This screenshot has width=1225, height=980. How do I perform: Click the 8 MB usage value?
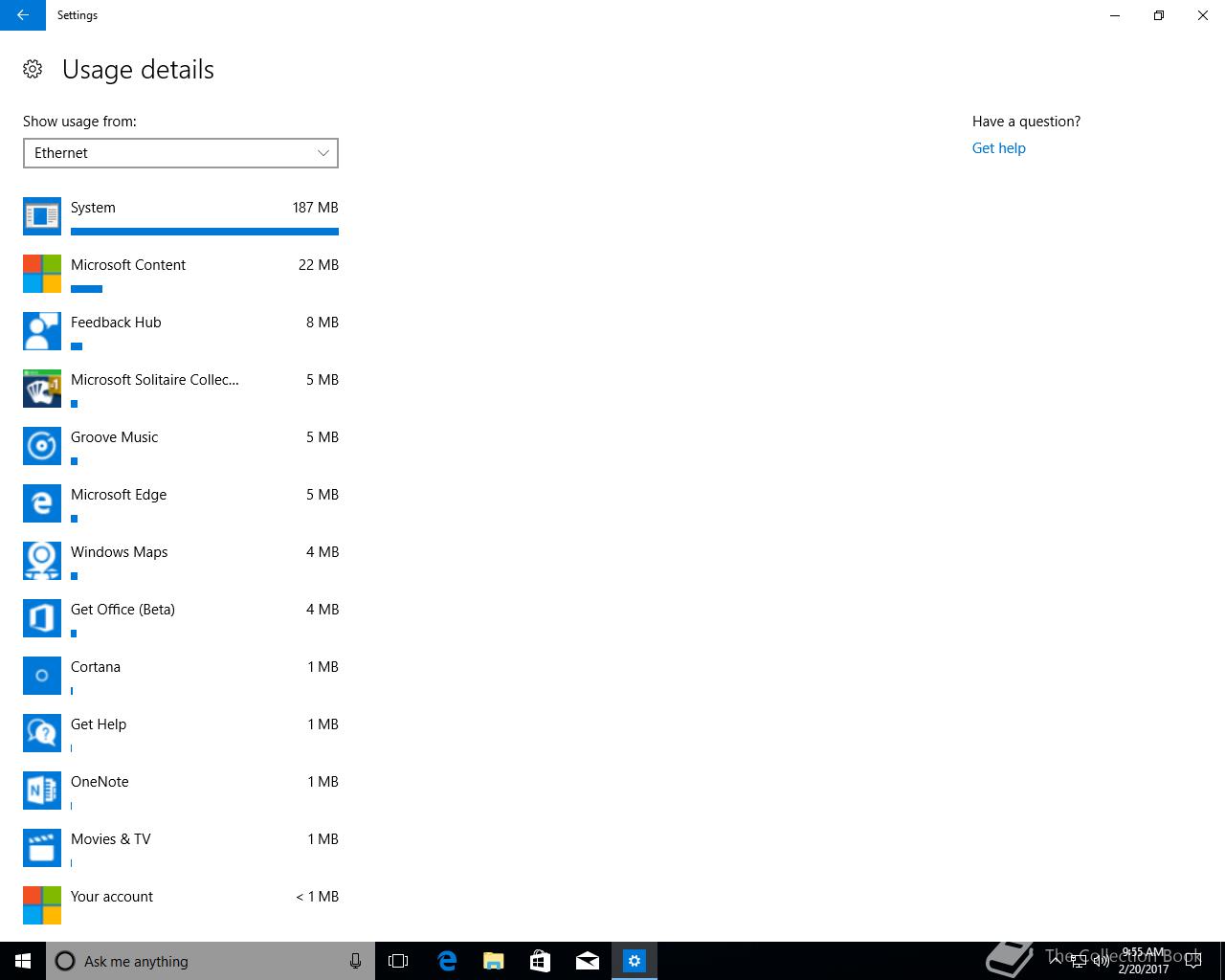coord(323,323)
